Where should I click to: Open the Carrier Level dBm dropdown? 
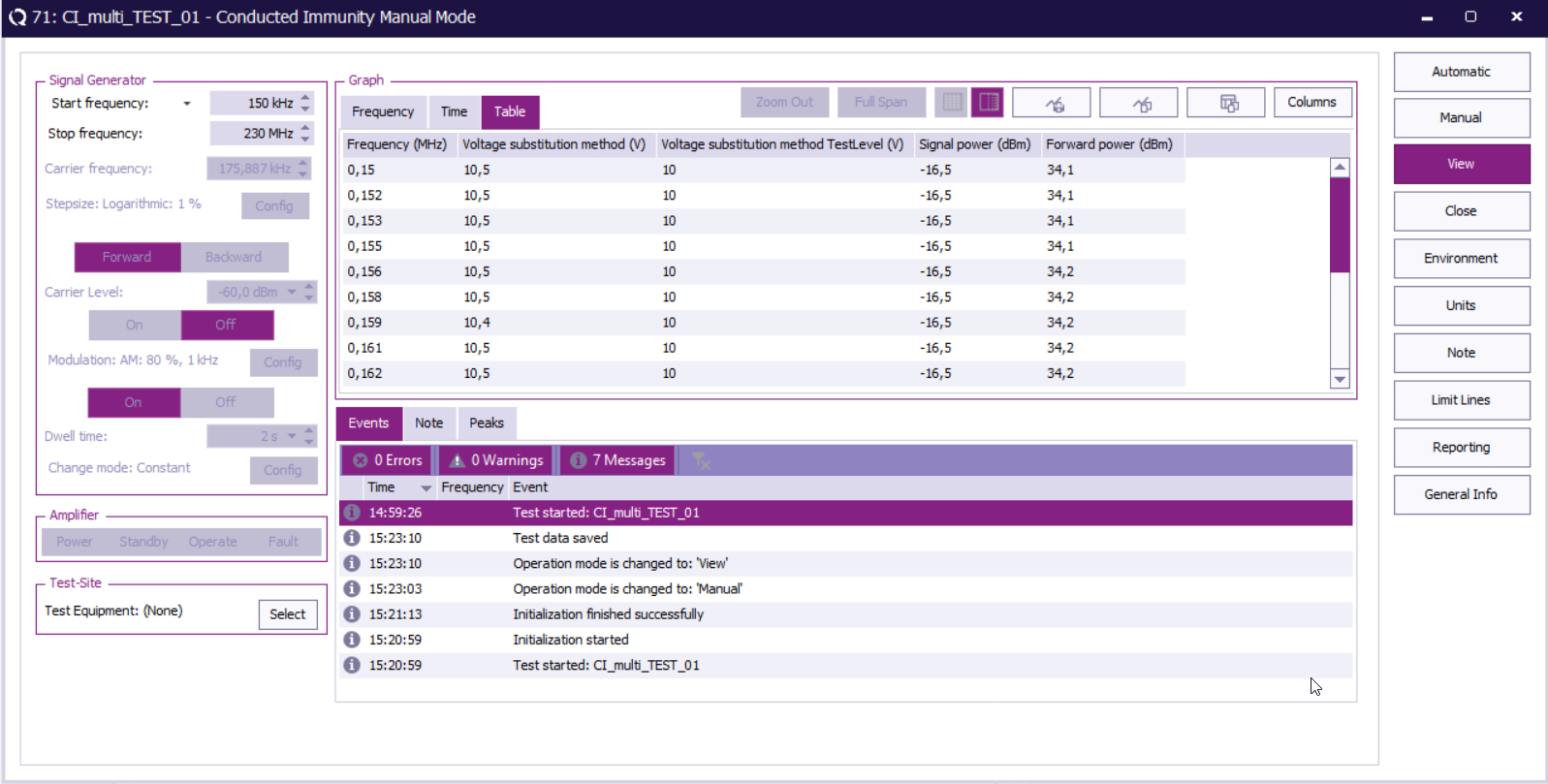click(x=292, y=292)
